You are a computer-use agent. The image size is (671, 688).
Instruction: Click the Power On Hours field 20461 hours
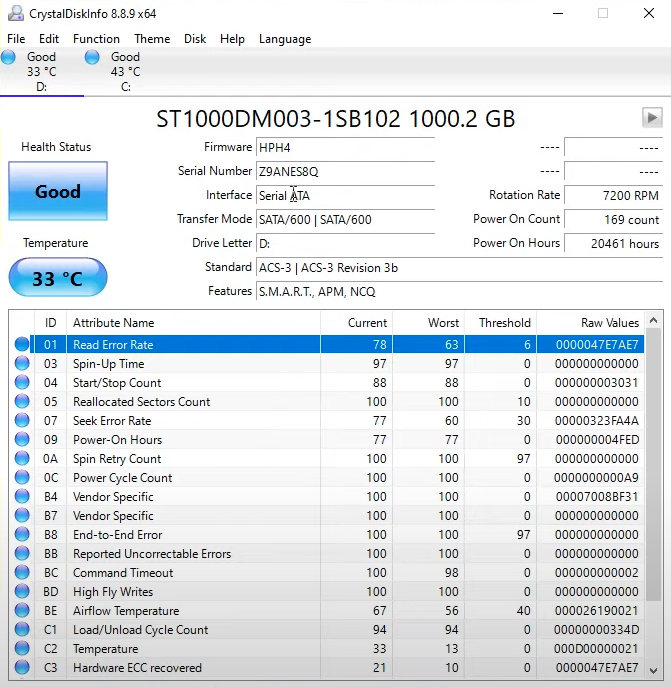614,243
